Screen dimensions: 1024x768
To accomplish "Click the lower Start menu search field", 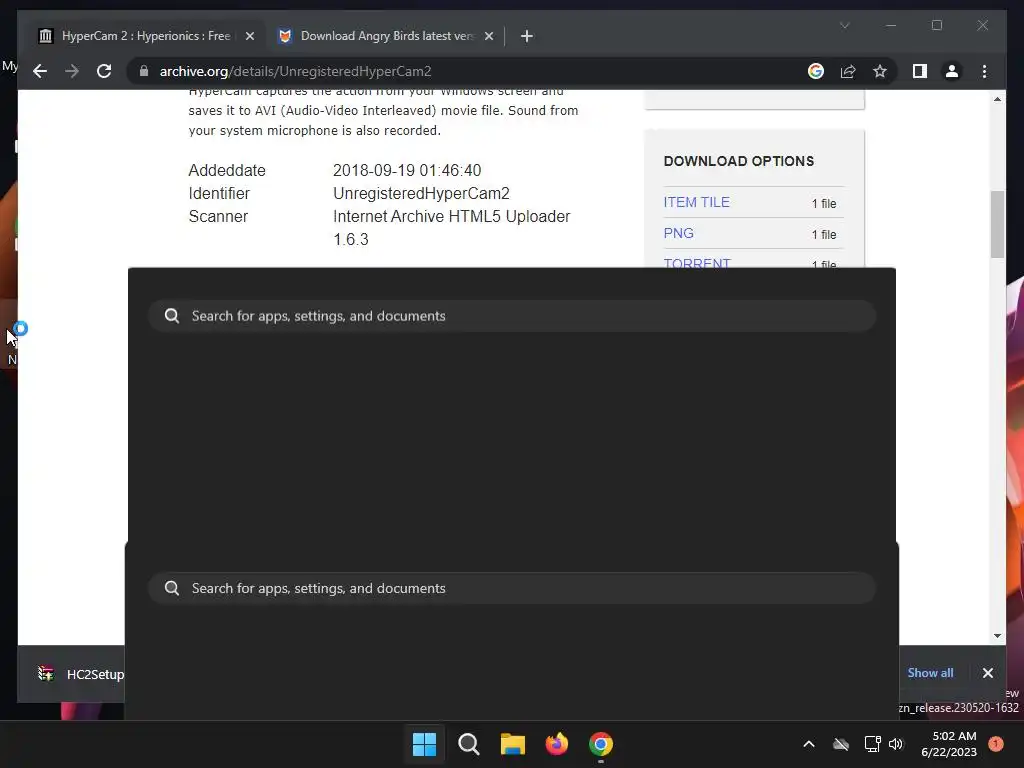I will point(512,588).
